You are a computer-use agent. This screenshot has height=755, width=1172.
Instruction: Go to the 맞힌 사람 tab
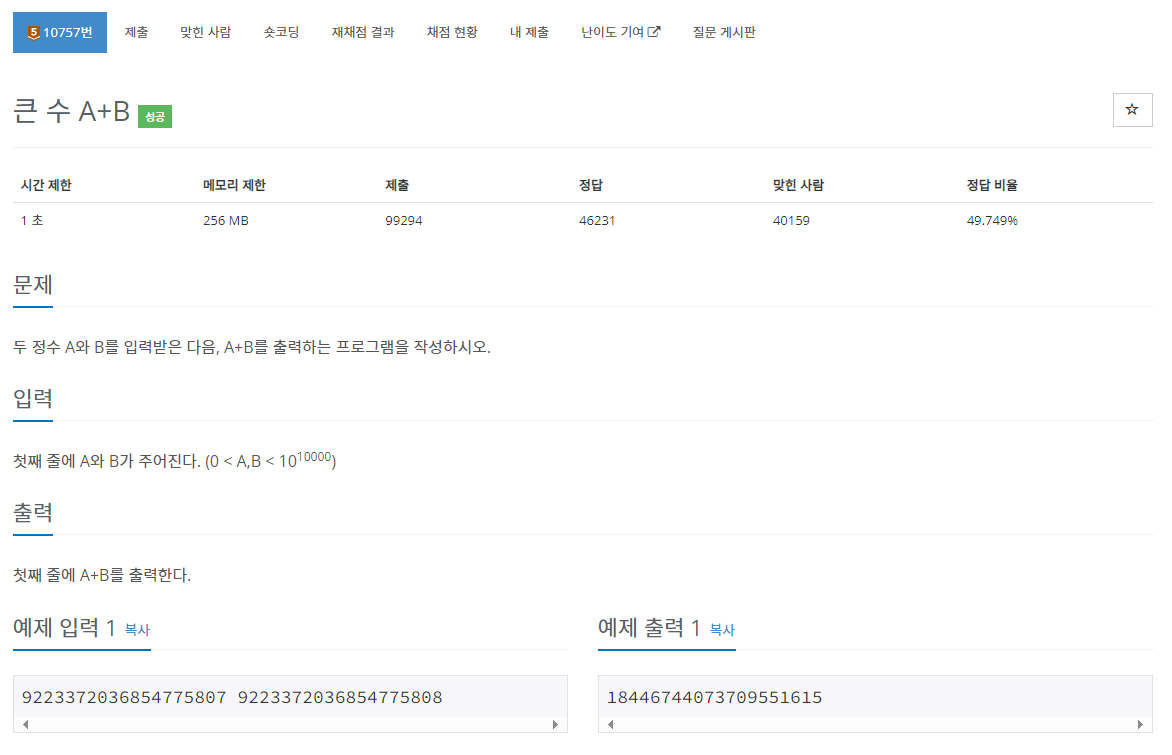pos(206,32)
